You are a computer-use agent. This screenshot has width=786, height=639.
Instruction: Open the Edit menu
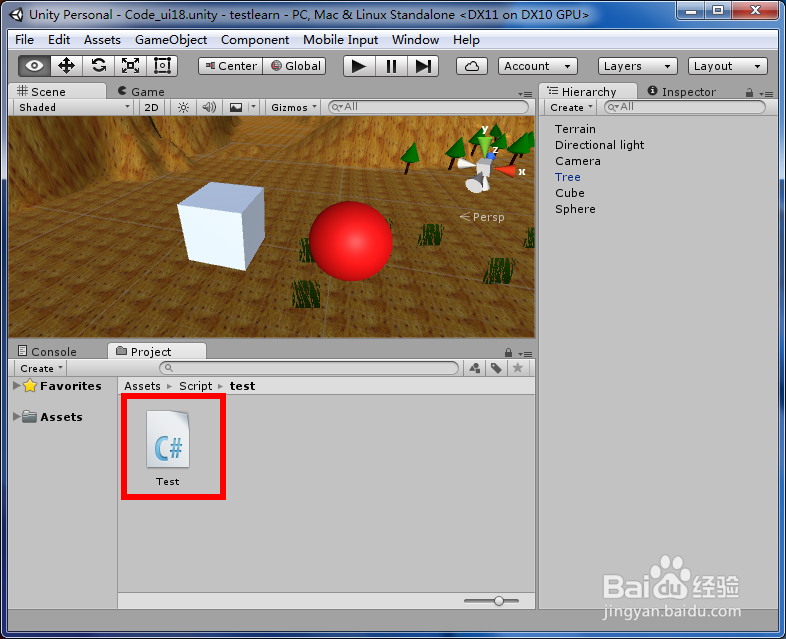pyautogui.click(x=59, y=40)
